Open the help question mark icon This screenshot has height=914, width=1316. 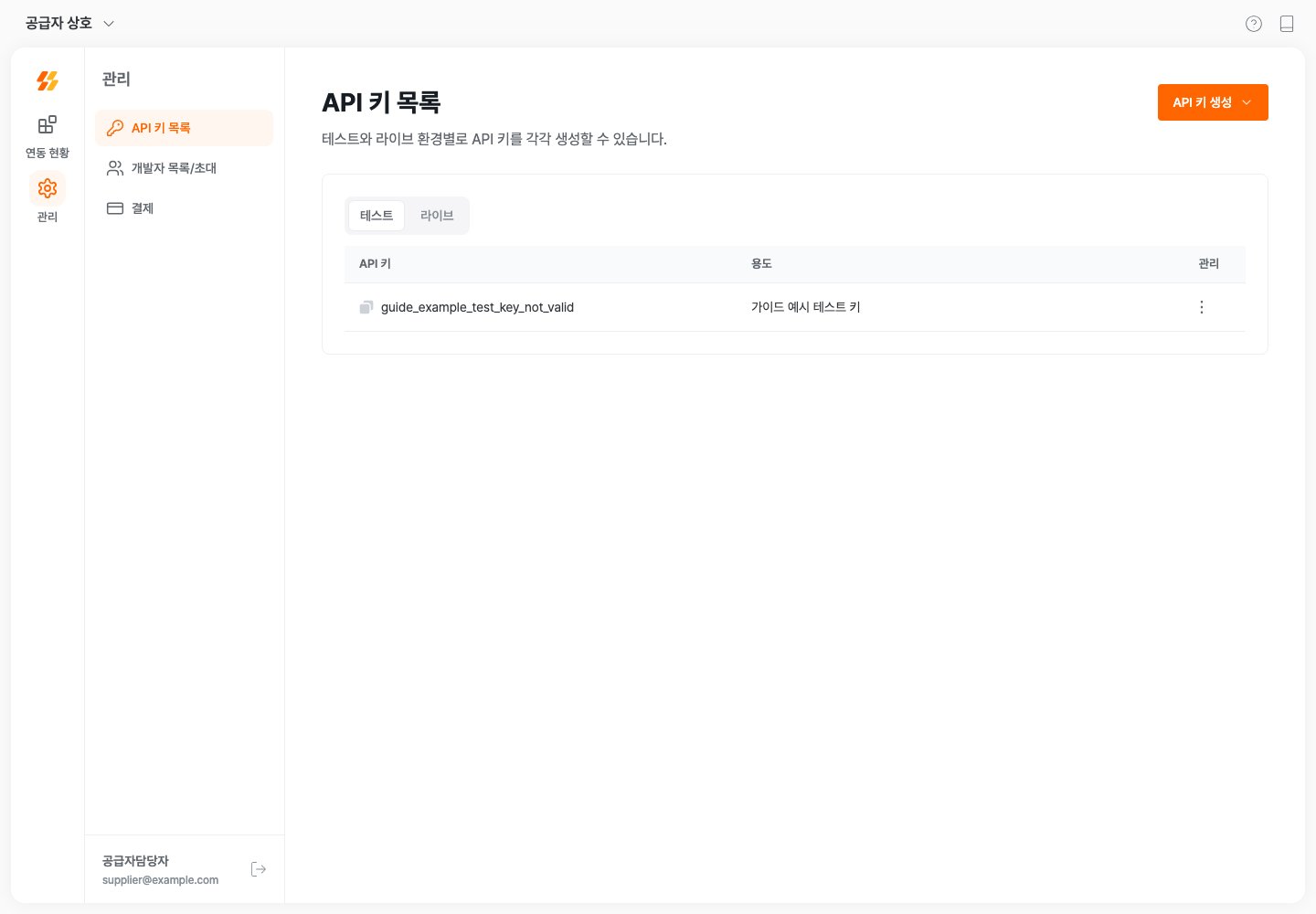(1254, 24)
